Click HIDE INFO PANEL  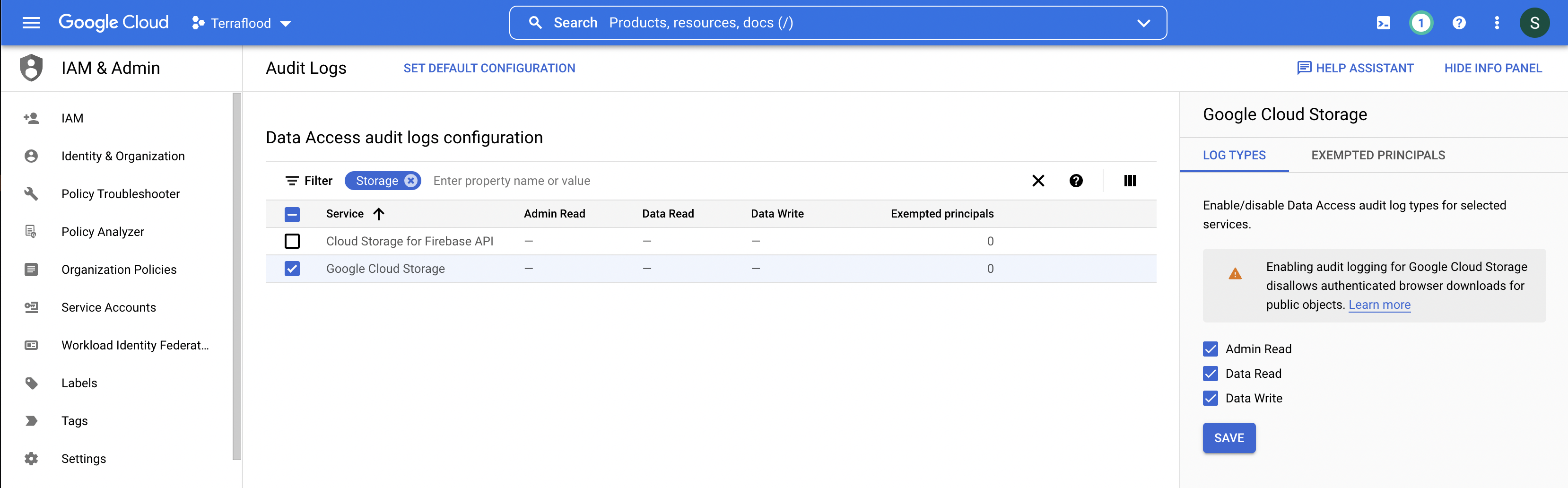point(1492,68)
